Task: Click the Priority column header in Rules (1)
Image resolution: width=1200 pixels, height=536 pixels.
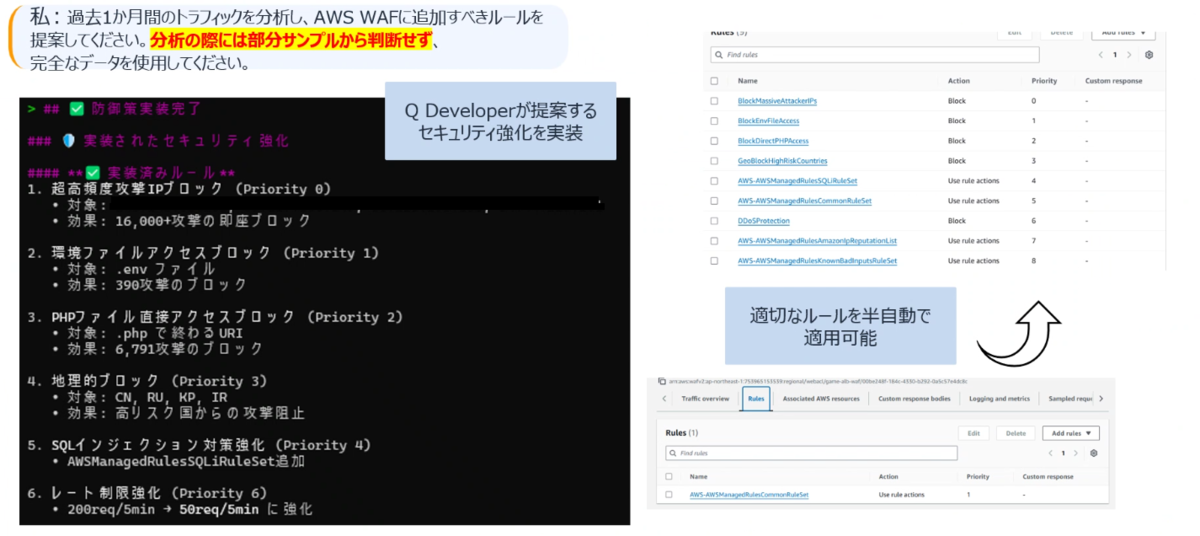Action: [978, 477]
